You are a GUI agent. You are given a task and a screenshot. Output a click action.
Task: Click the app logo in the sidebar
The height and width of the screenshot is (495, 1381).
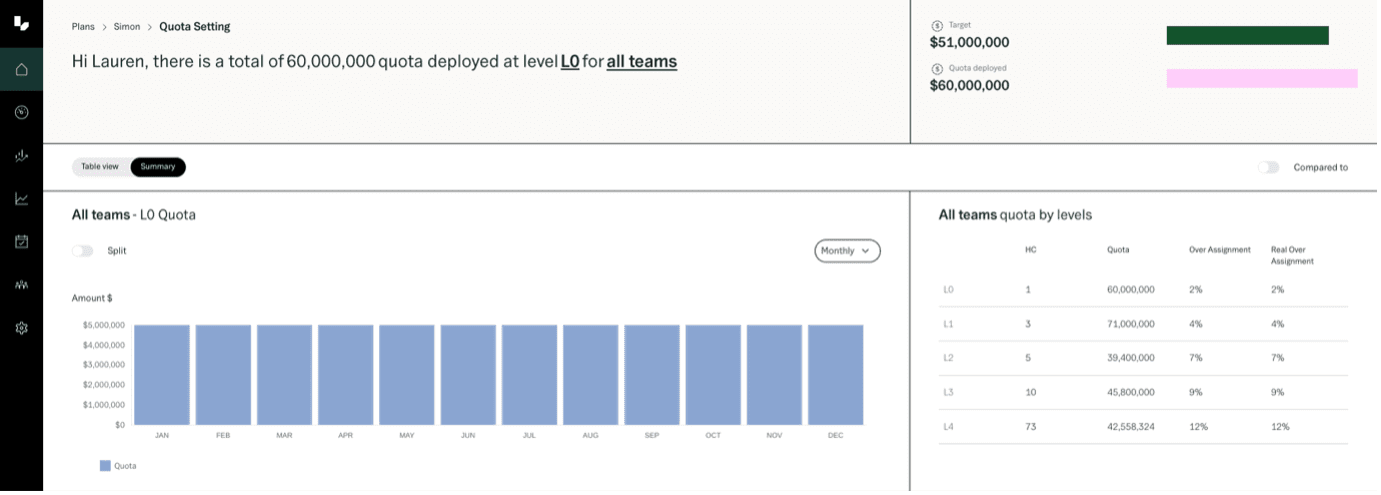coord(21,23)
